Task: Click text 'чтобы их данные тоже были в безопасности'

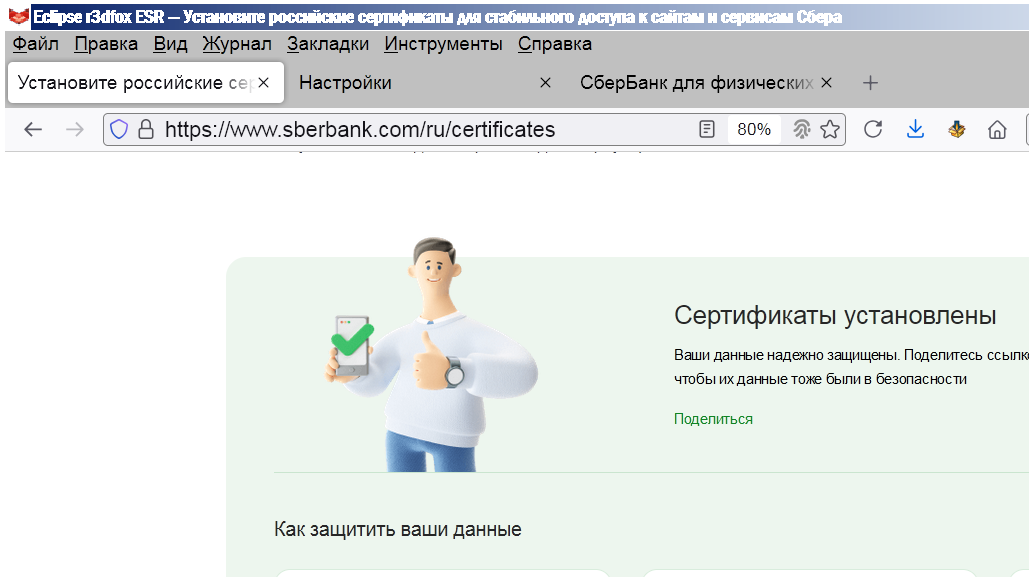Action: click(820, 379)
